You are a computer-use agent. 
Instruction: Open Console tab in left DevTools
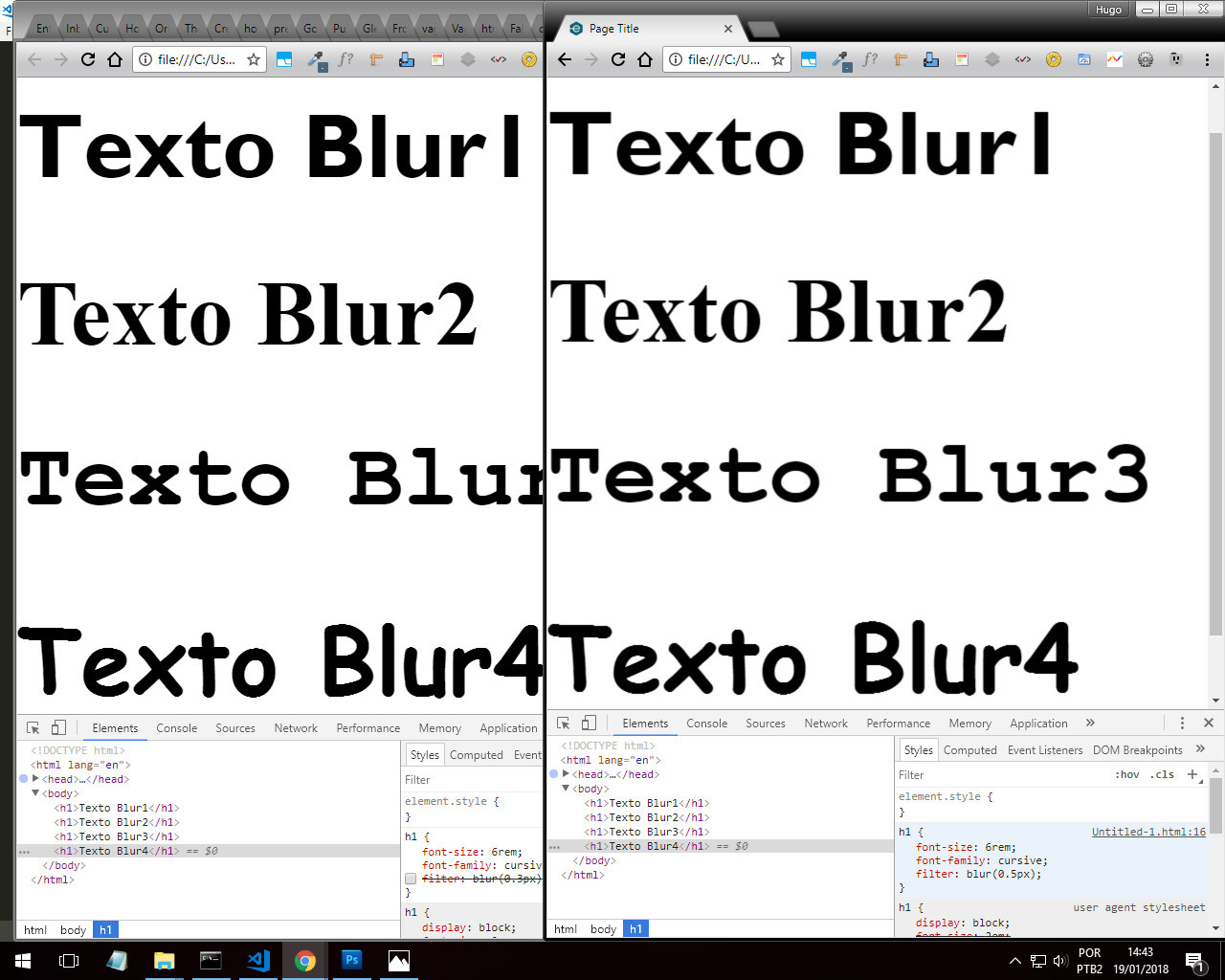pos(177,727)
